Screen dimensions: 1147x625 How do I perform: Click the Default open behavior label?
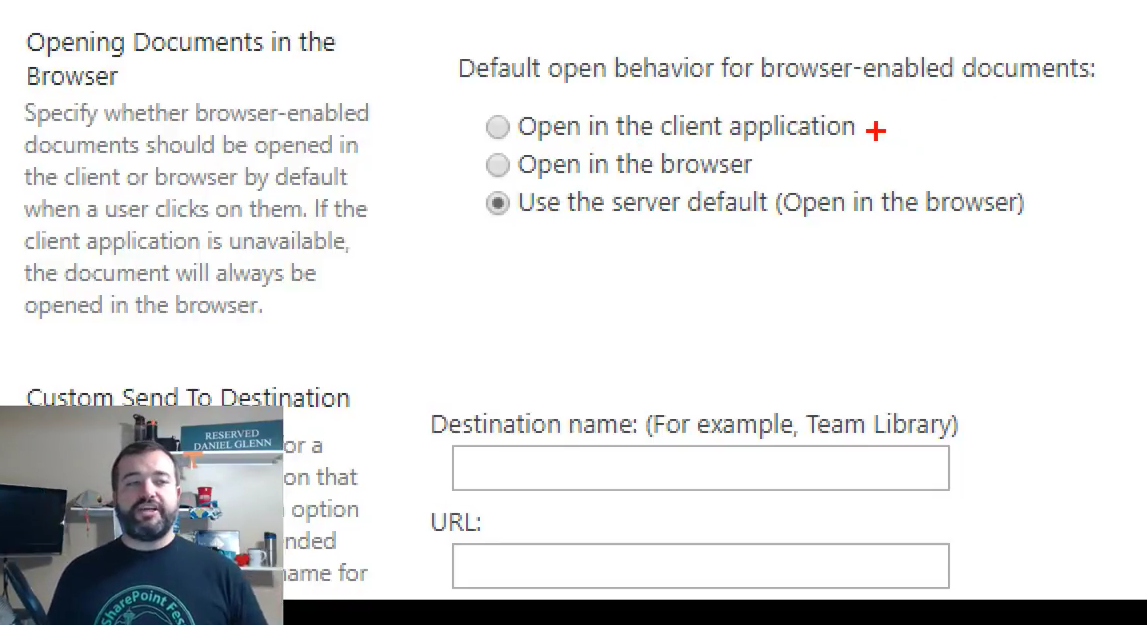click(x=776, y=69)
